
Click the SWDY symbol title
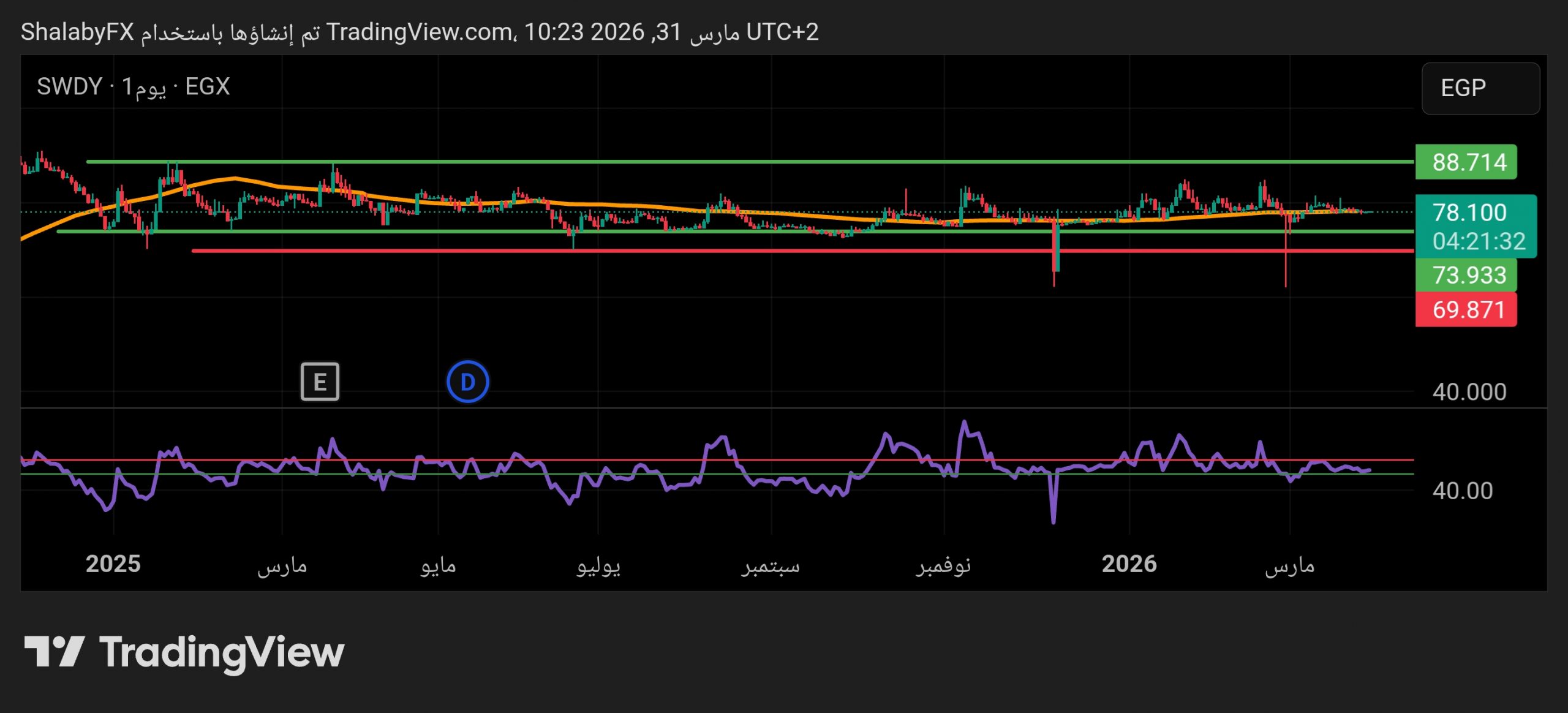[69, 87]
